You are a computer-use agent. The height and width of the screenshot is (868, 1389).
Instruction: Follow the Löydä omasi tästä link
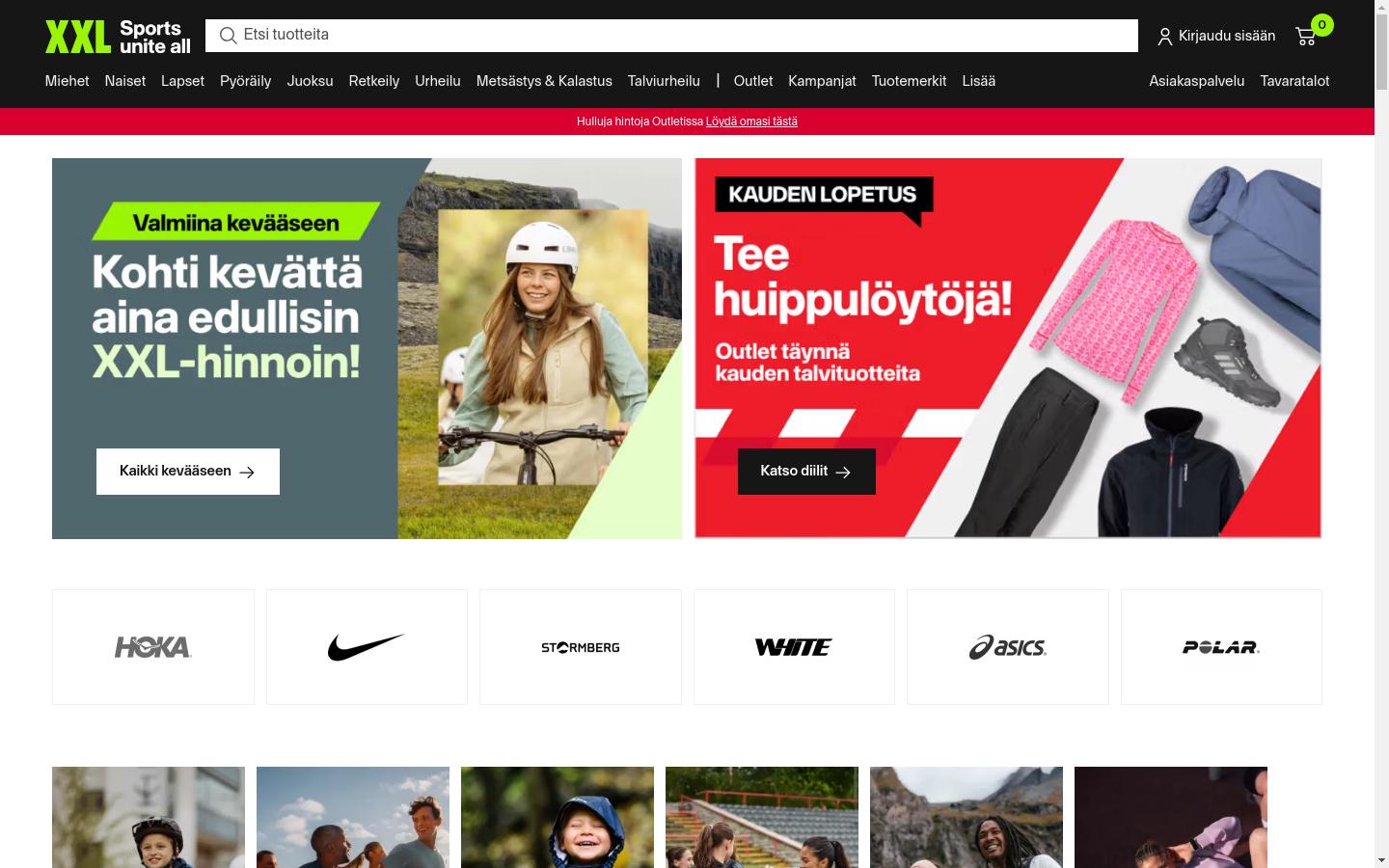point(751,122)
